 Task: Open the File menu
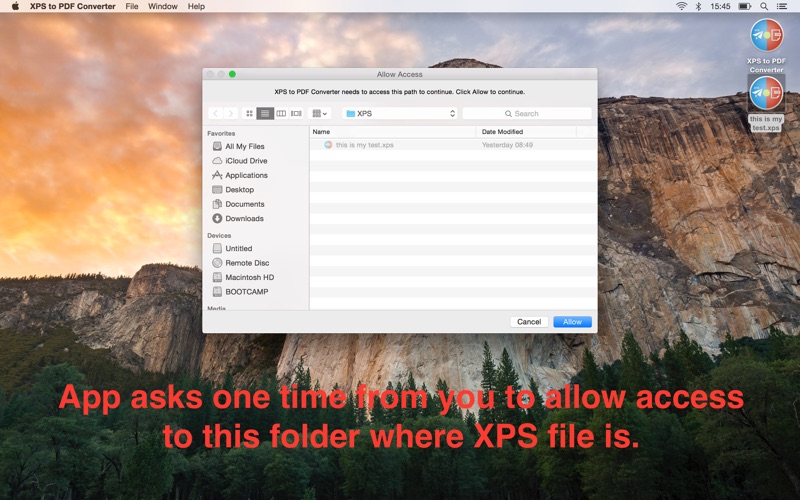(x=132, y=6)
